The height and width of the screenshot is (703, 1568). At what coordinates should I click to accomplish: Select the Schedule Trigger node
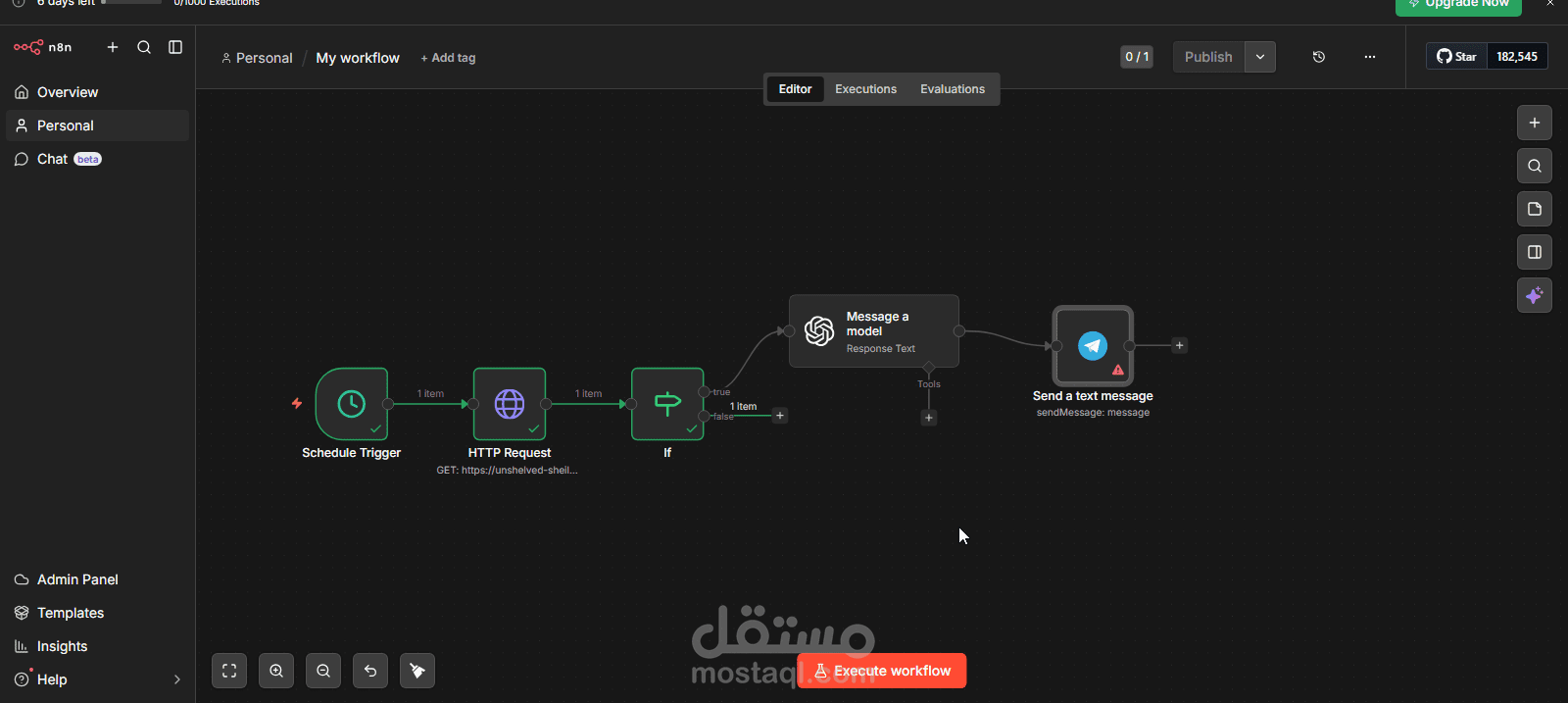click(x=352, y=404)
